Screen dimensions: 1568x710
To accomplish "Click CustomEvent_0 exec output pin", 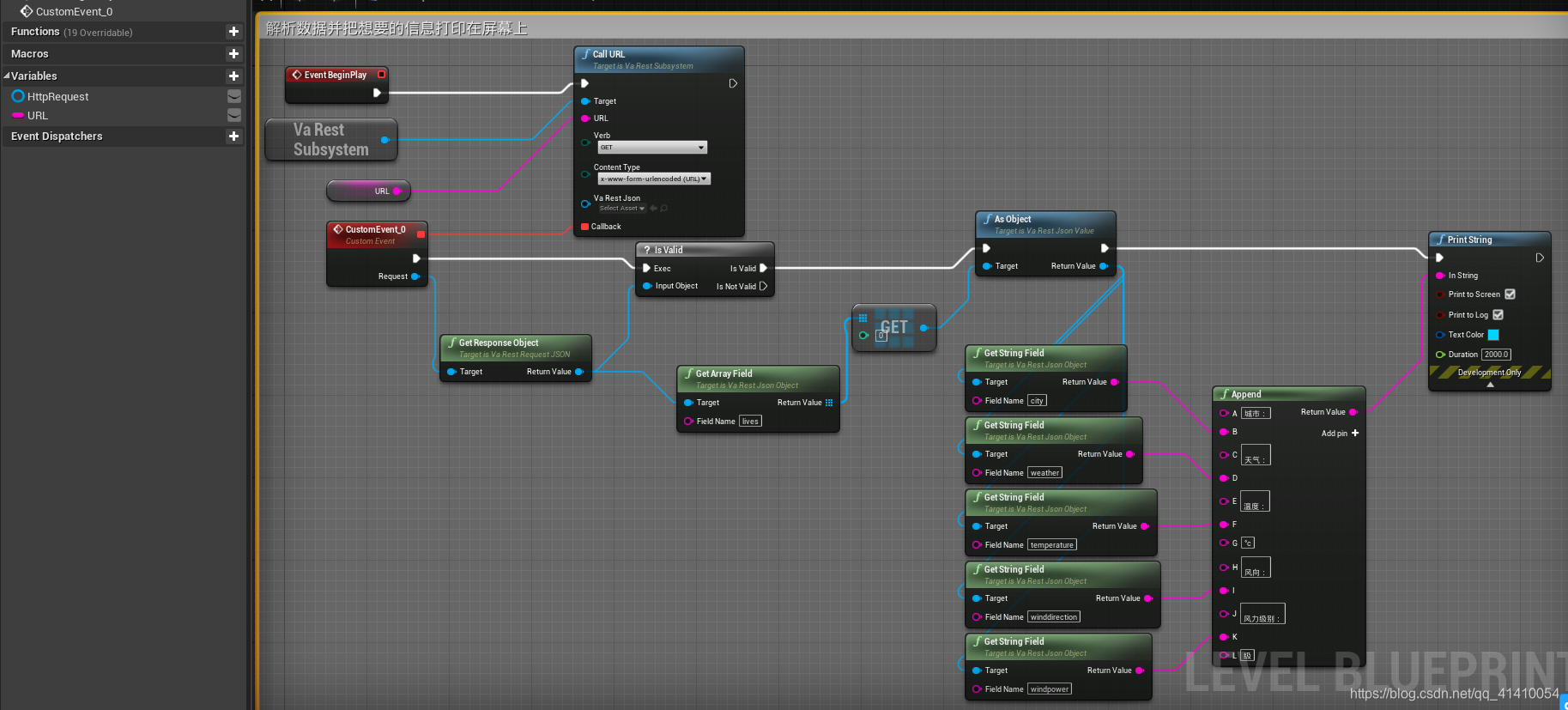I will click(416, 258).
